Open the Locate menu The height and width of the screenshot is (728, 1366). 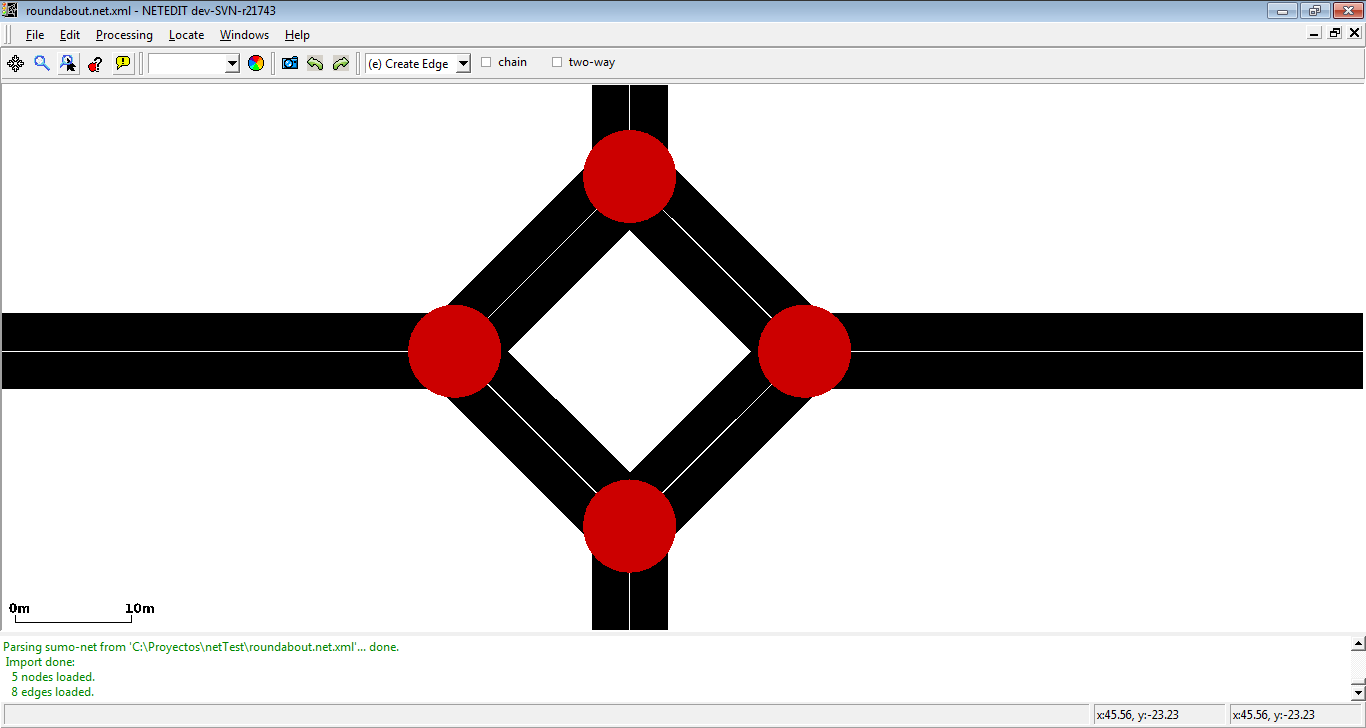[186, 35]
